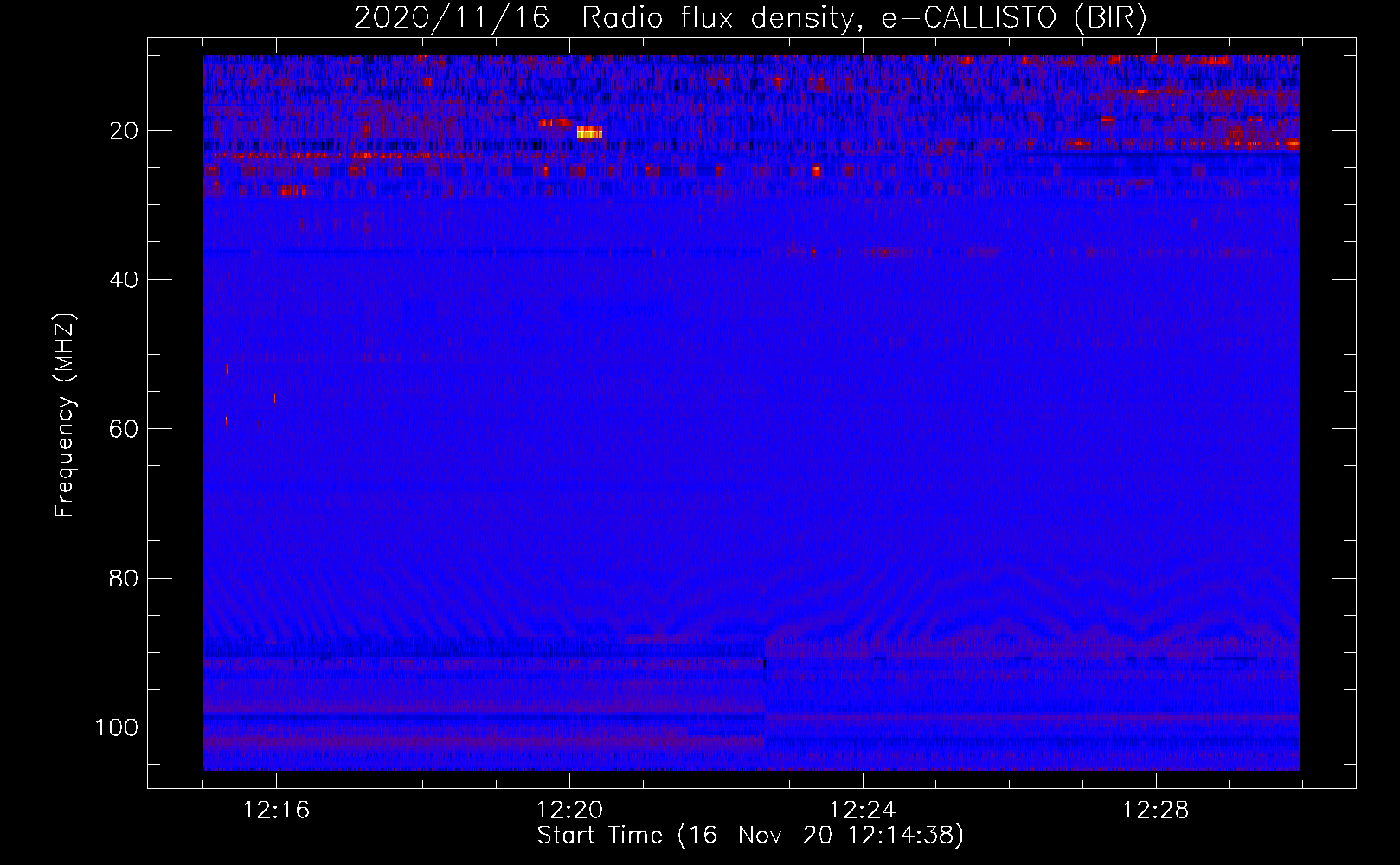
Task: Click the 100 MHz frequency tick label
Action: [x=118, y=727]
